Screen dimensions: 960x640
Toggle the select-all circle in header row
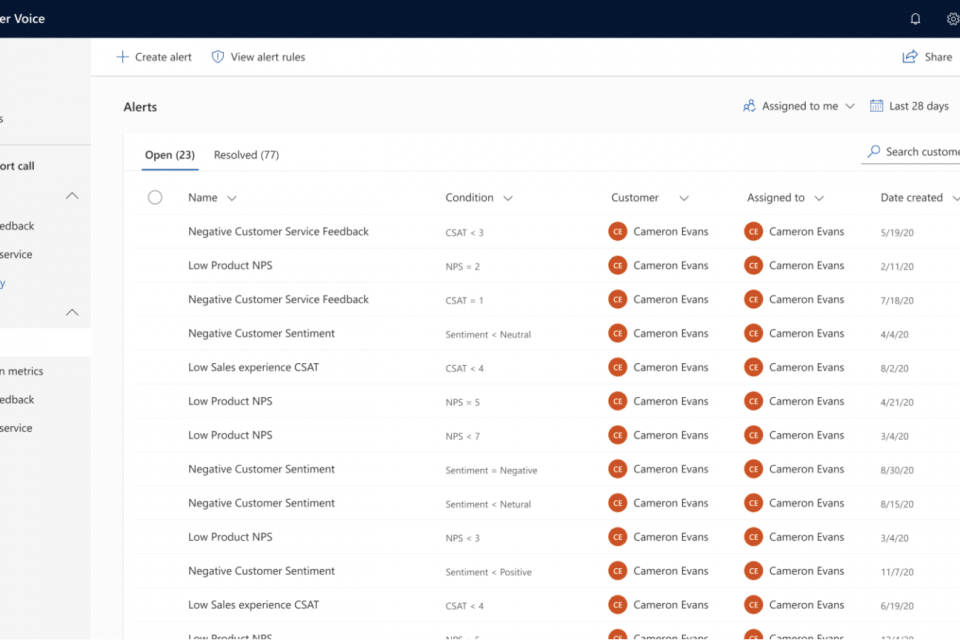point(155,198)
